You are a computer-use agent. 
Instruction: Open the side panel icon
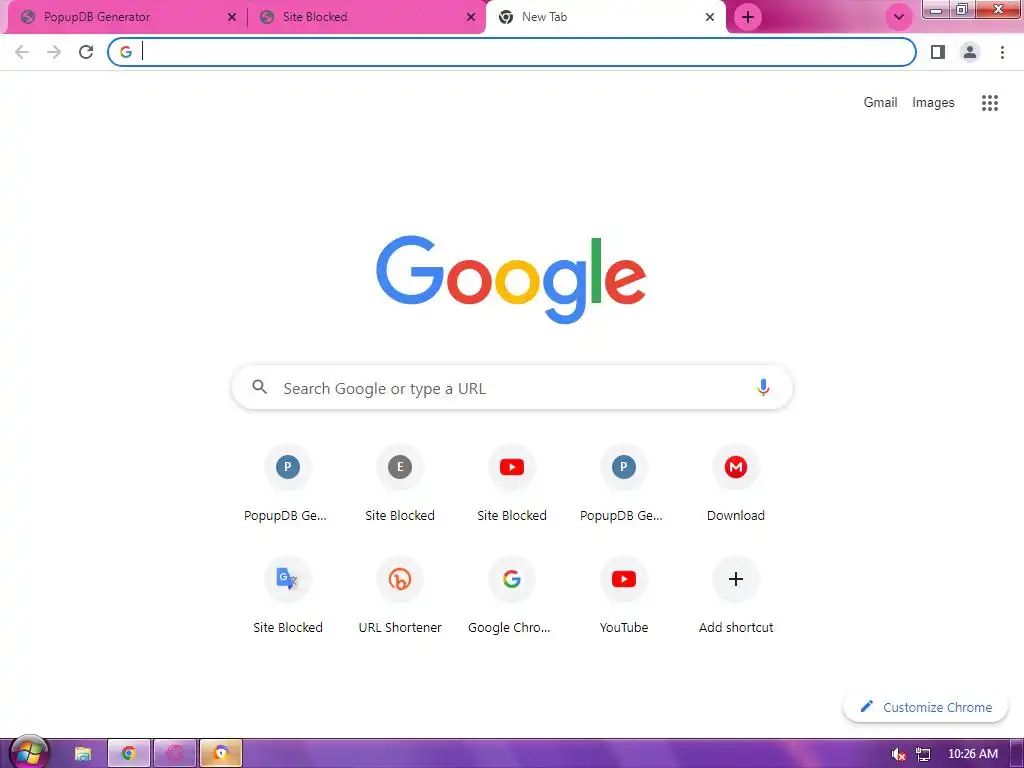pyautogui.click(x=938, y=52)
